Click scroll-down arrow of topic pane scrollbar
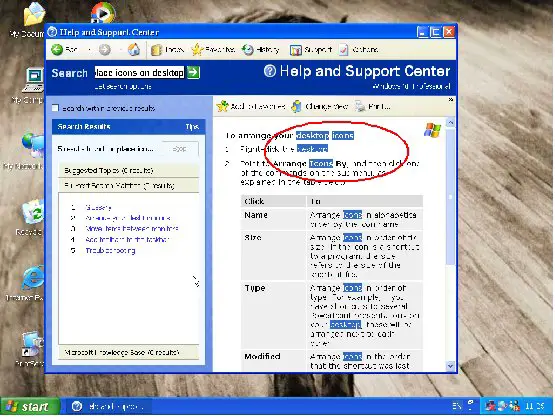555x417 pixels. pyautogui.click(x=450, y=366)
